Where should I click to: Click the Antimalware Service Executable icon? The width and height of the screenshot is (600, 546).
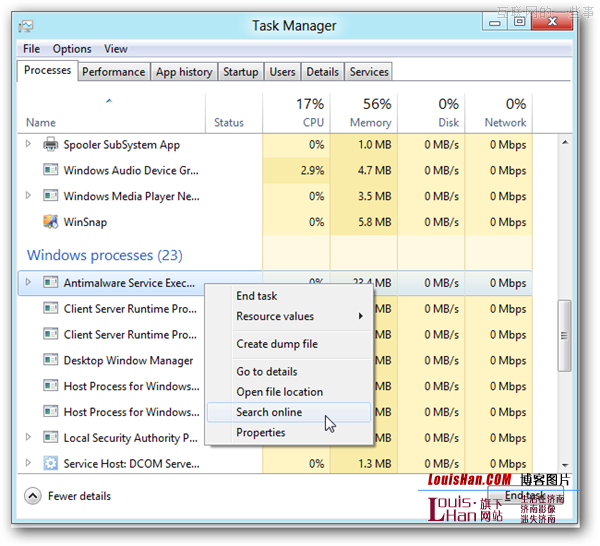[51, 282]
